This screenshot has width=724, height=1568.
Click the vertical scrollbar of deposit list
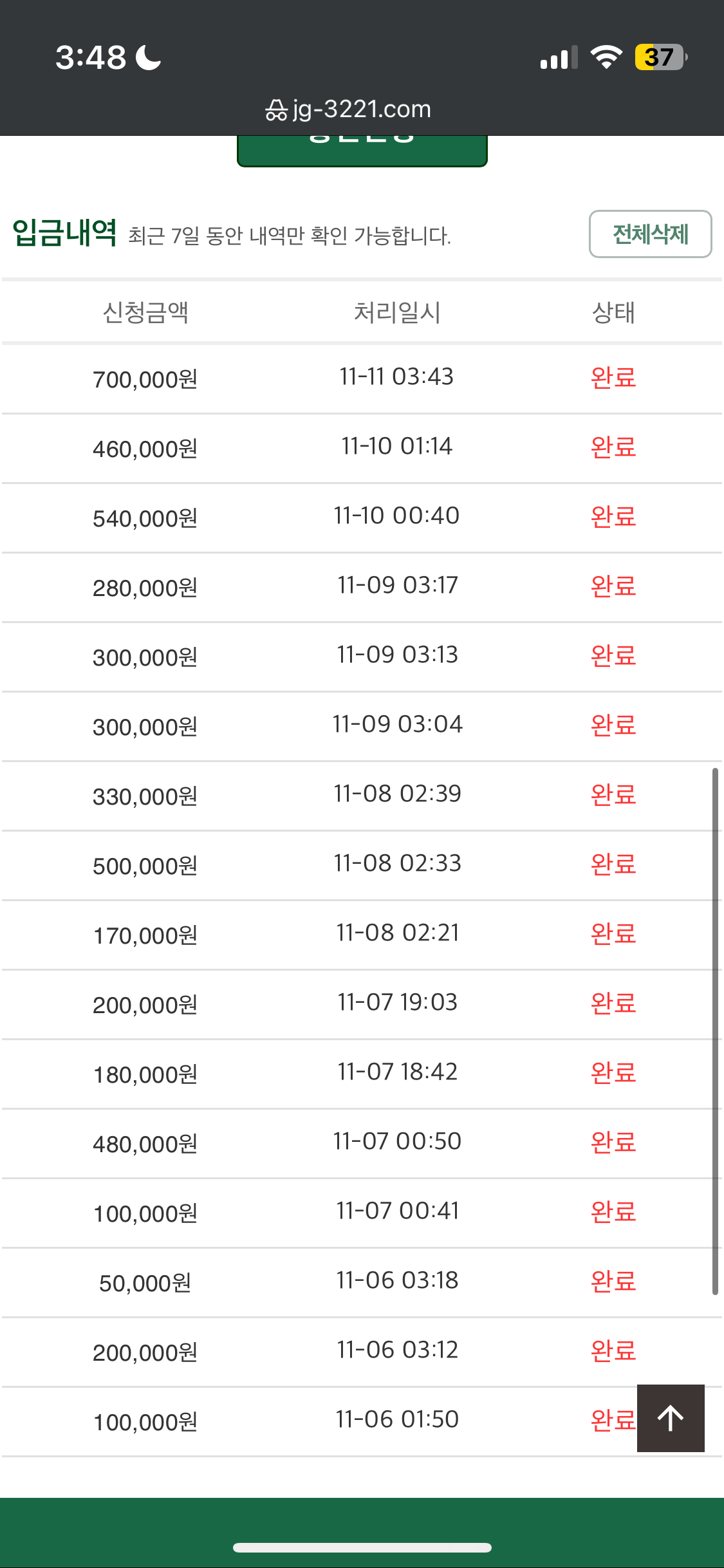coord(715,1031)
